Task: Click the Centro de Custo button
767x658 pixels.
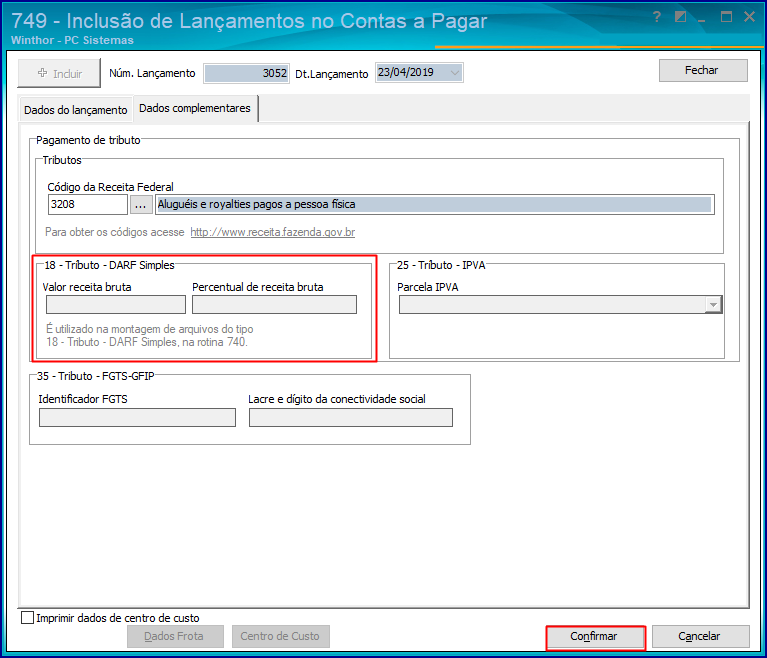Action: point(280,636)
